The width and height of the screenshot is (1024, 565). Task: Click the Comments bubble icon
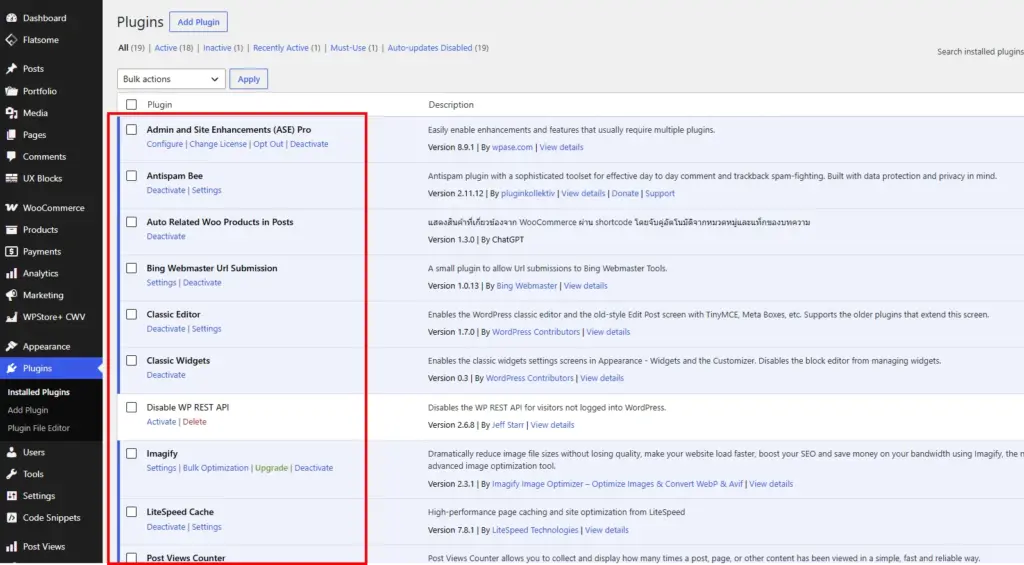(x=12, y=157)
